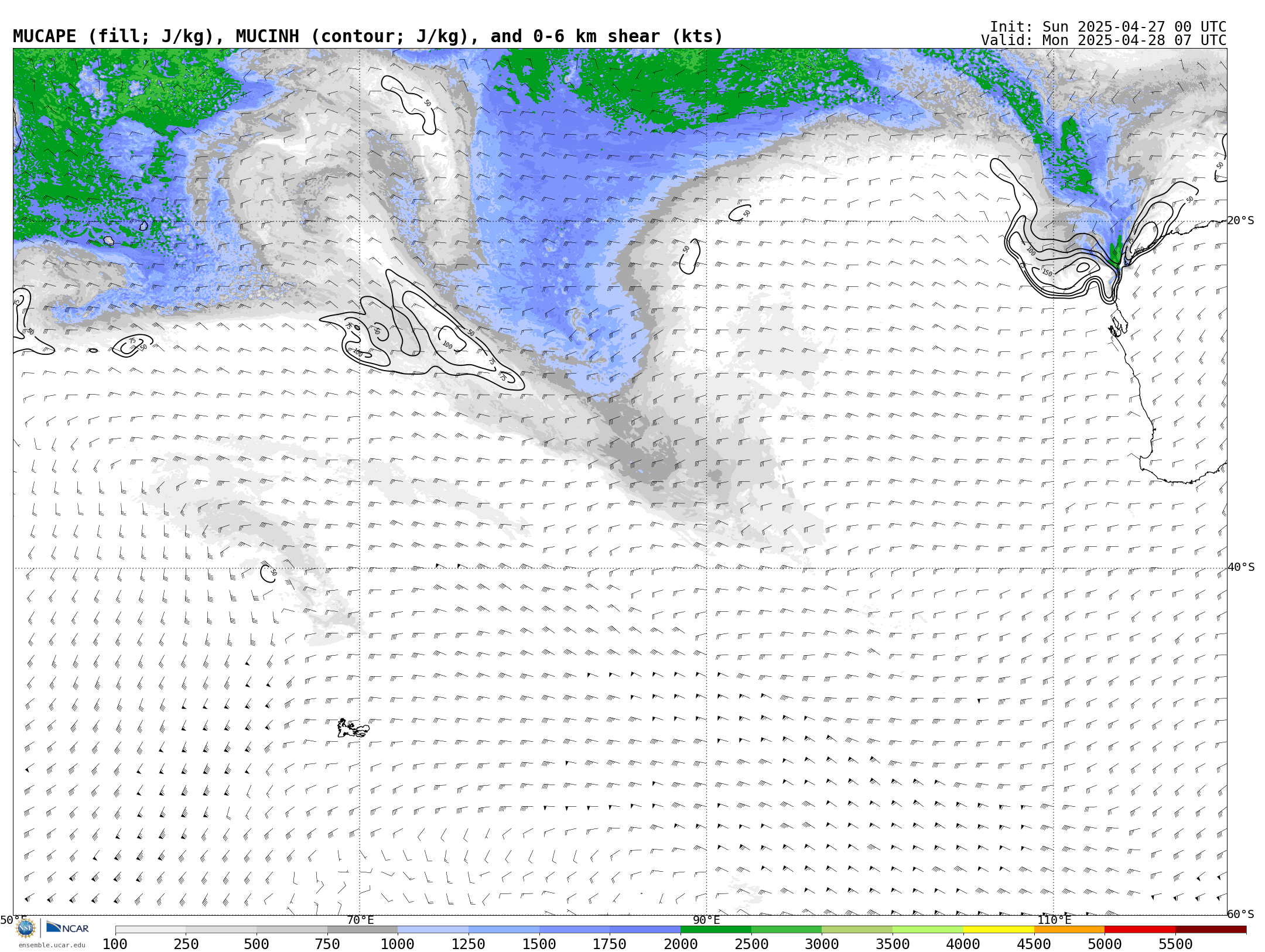Click the 70°E longitude label
The width and height of the screenshot is (1265, 952).
point(360,920)
